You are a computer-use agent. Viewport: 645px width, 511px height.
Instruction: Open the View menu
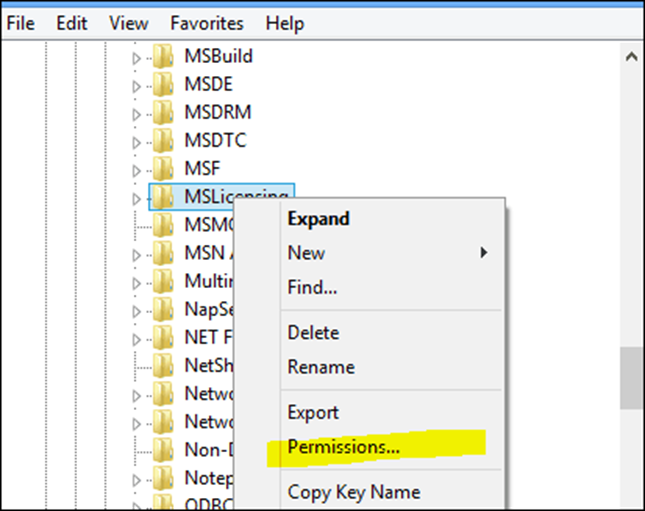[128, 23]
